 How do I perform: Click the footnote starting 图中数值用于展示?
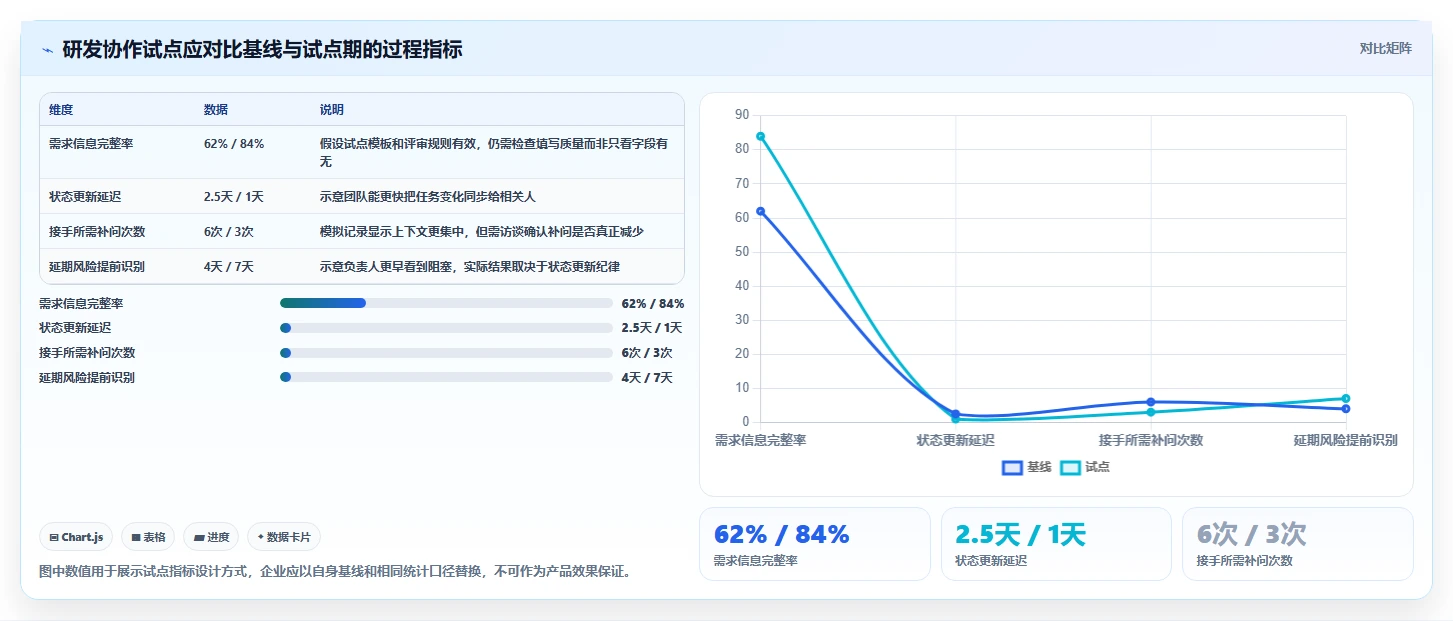pos(335,572)
